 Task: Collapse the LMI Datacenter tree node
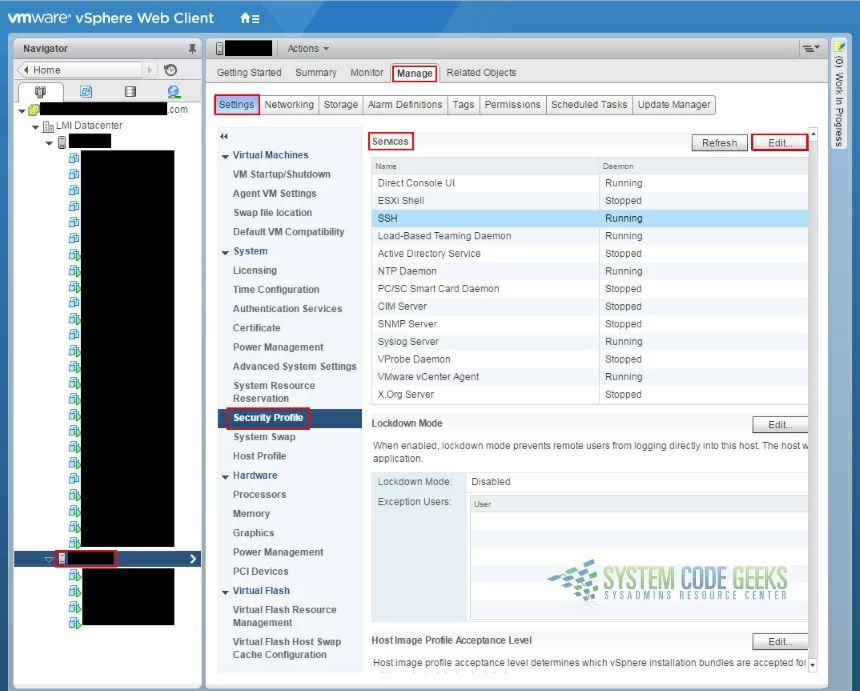coord(36,127)
